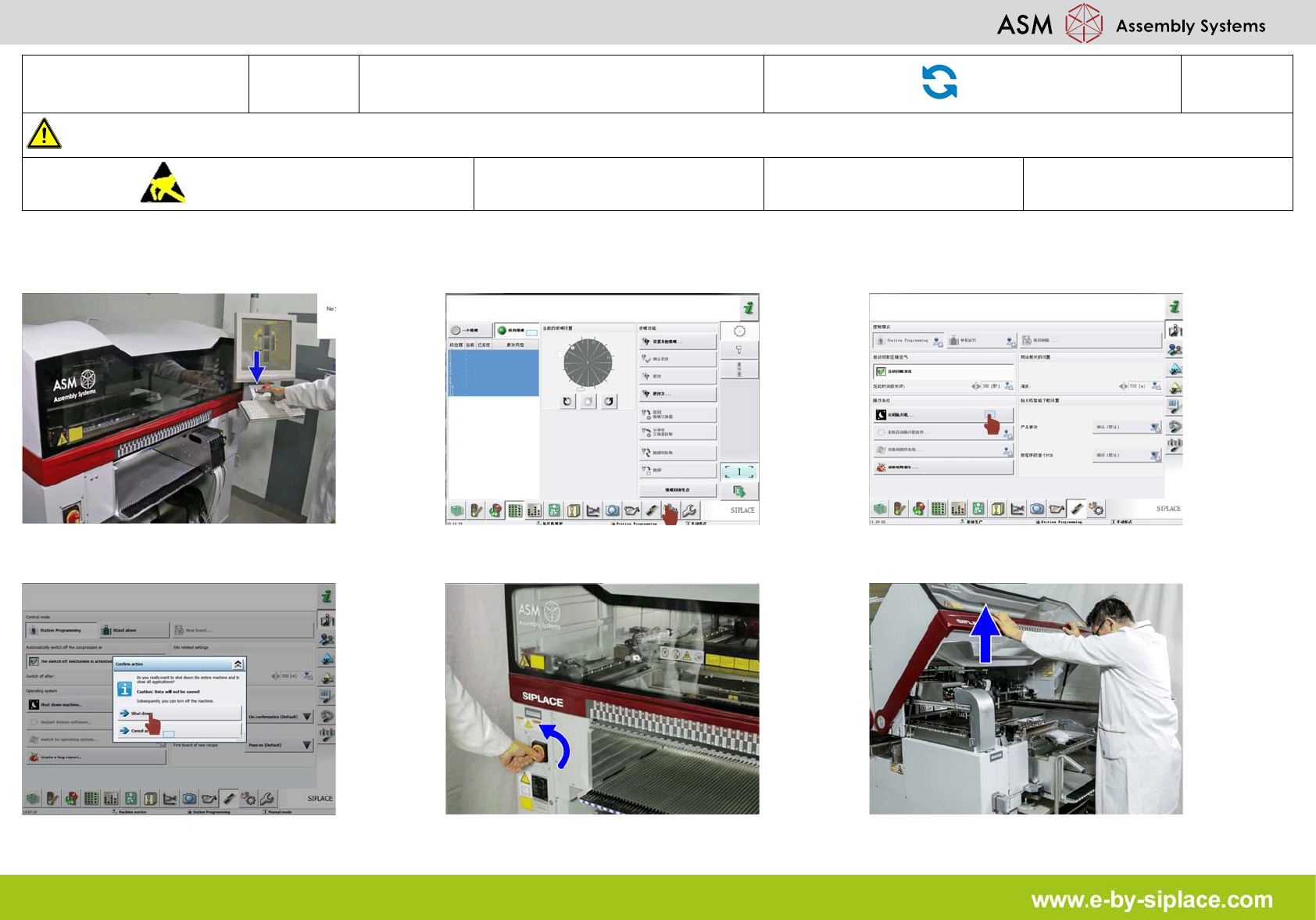Click the Create a bug report... button
The height and width of the screenshot is (920, 1316).
(96, 757)
